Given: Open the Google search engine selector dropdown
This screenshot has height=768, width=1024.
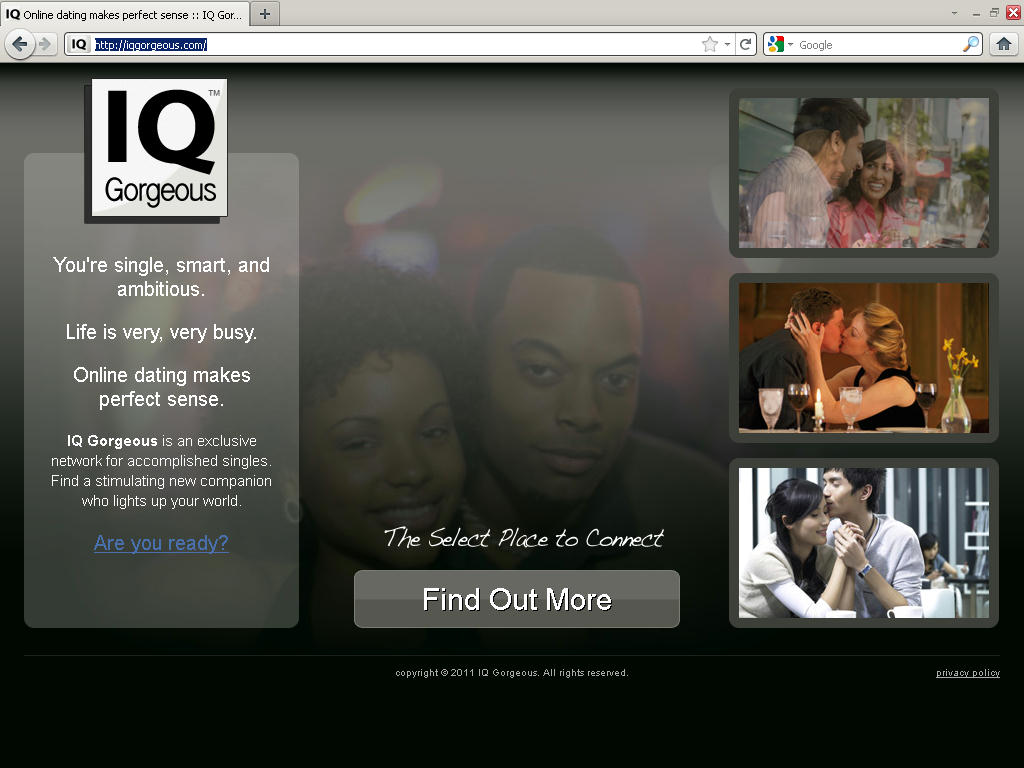Looking at the screenshot, I should click(781, 44).
